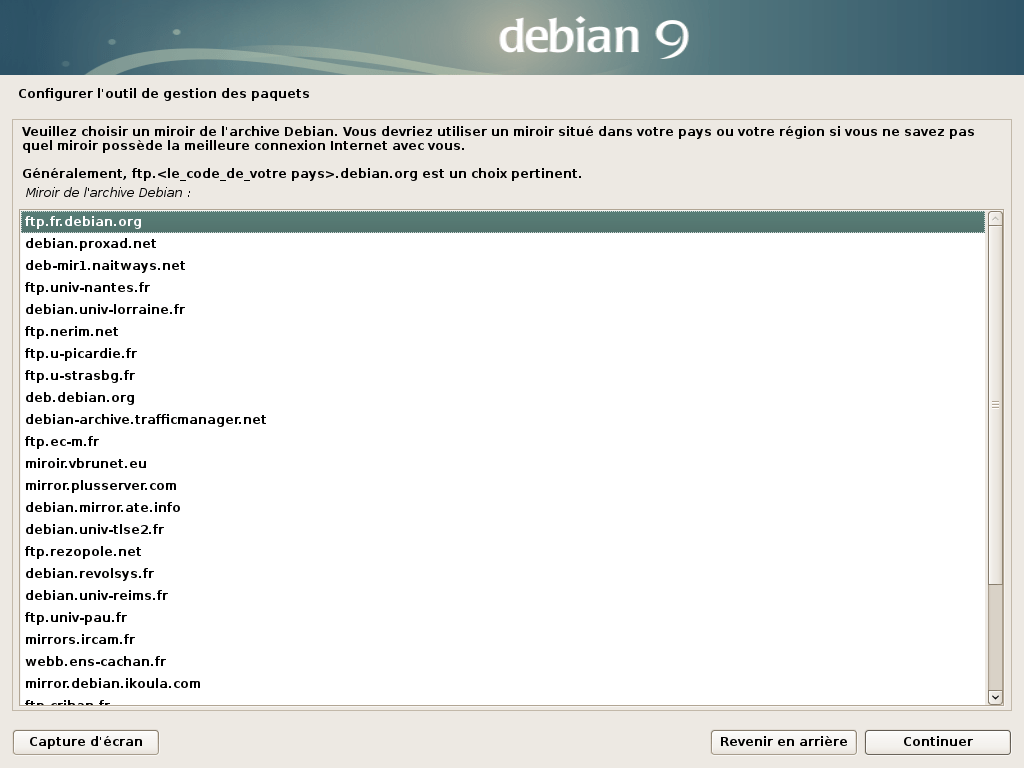Pick ftp.univ-nantes.fr from the list

(x=502, y=287)
